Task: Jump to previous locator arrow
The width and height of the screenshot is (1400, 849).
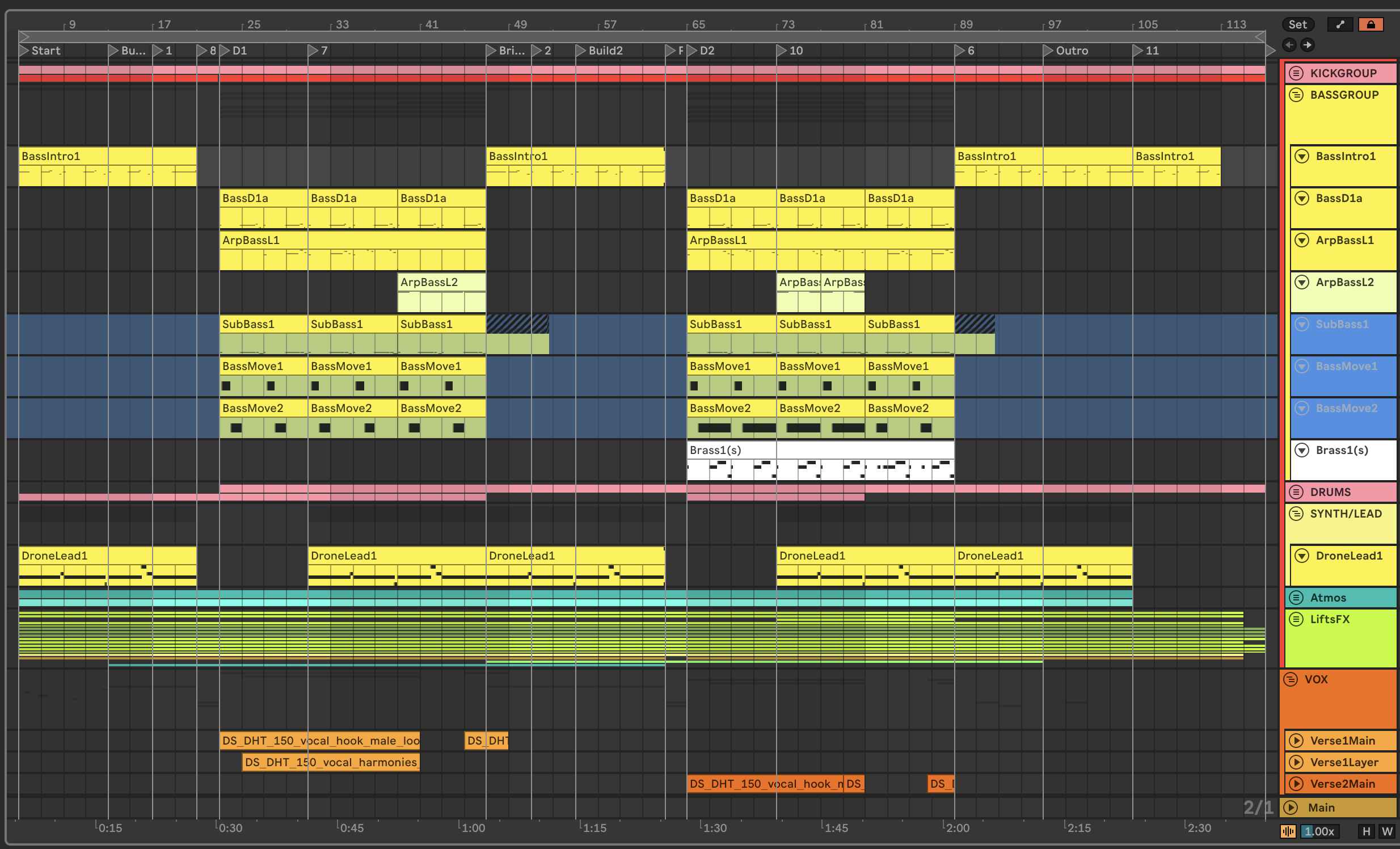Action: tap(1289, 45)
